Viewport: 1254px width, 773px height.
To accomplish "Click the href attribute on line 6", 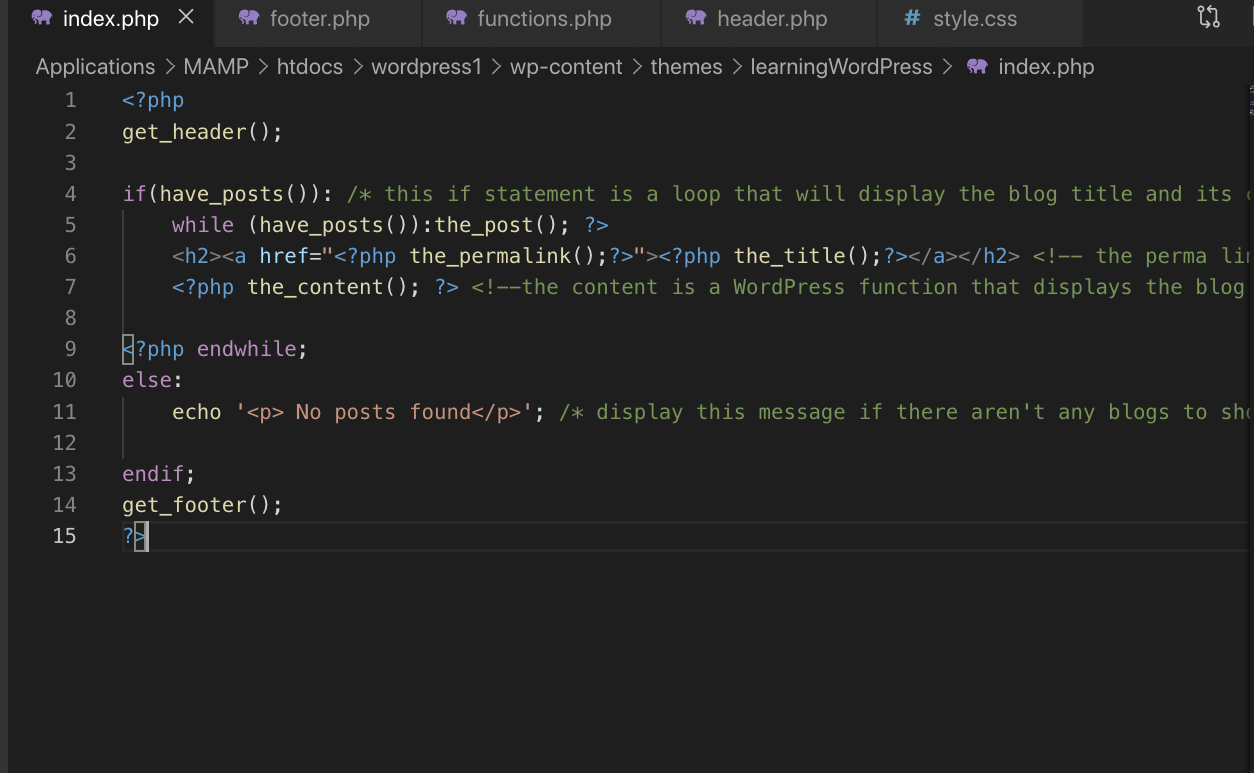I will pyautogui.click(x=284, y=256).
